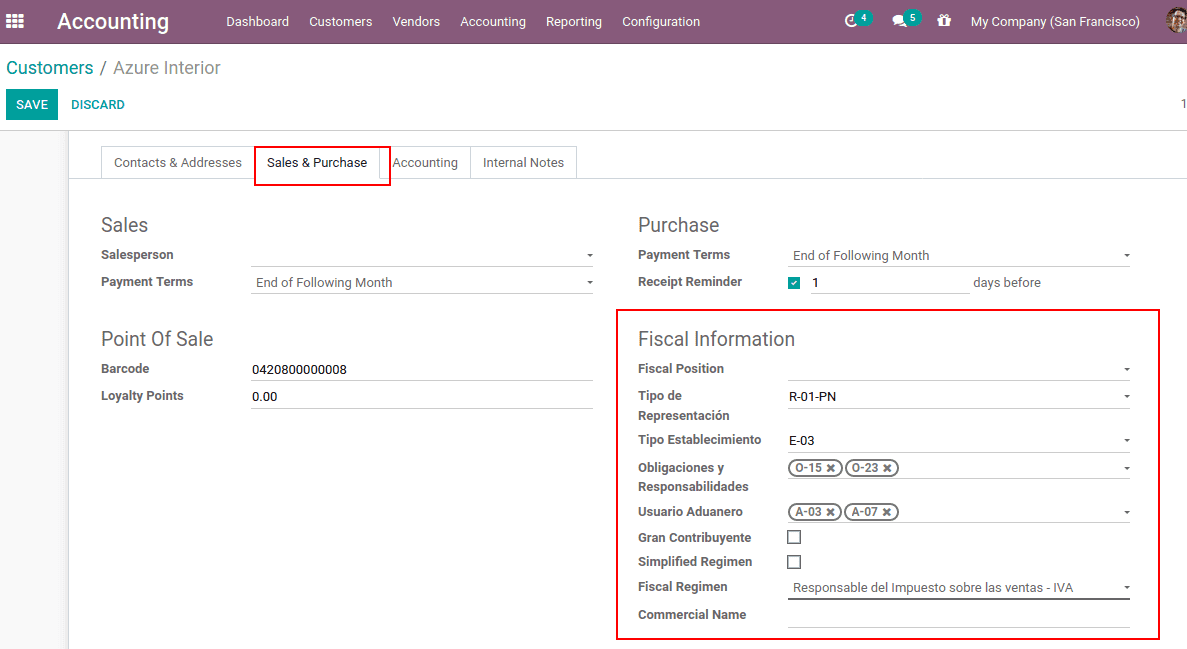Click the Point Of Sale heading

point(157,339)
